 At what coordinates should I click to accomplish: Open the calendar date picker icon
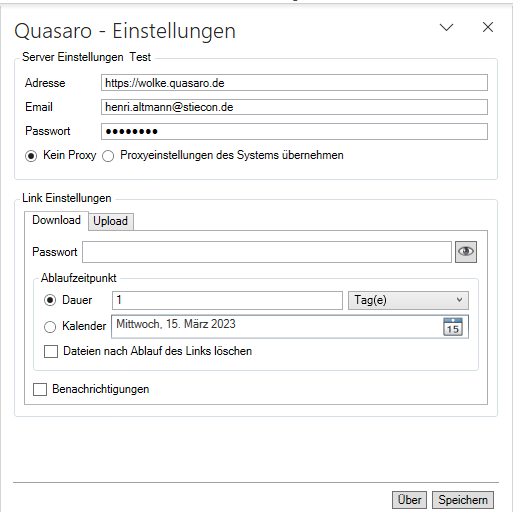453,327
